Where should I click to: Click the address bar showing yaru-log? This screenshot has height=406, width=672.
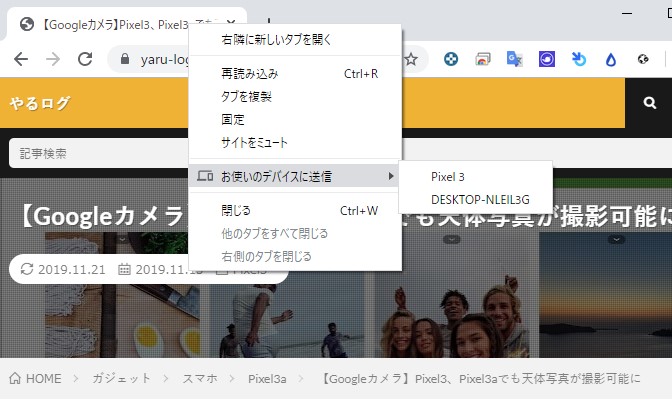point(148,59)
